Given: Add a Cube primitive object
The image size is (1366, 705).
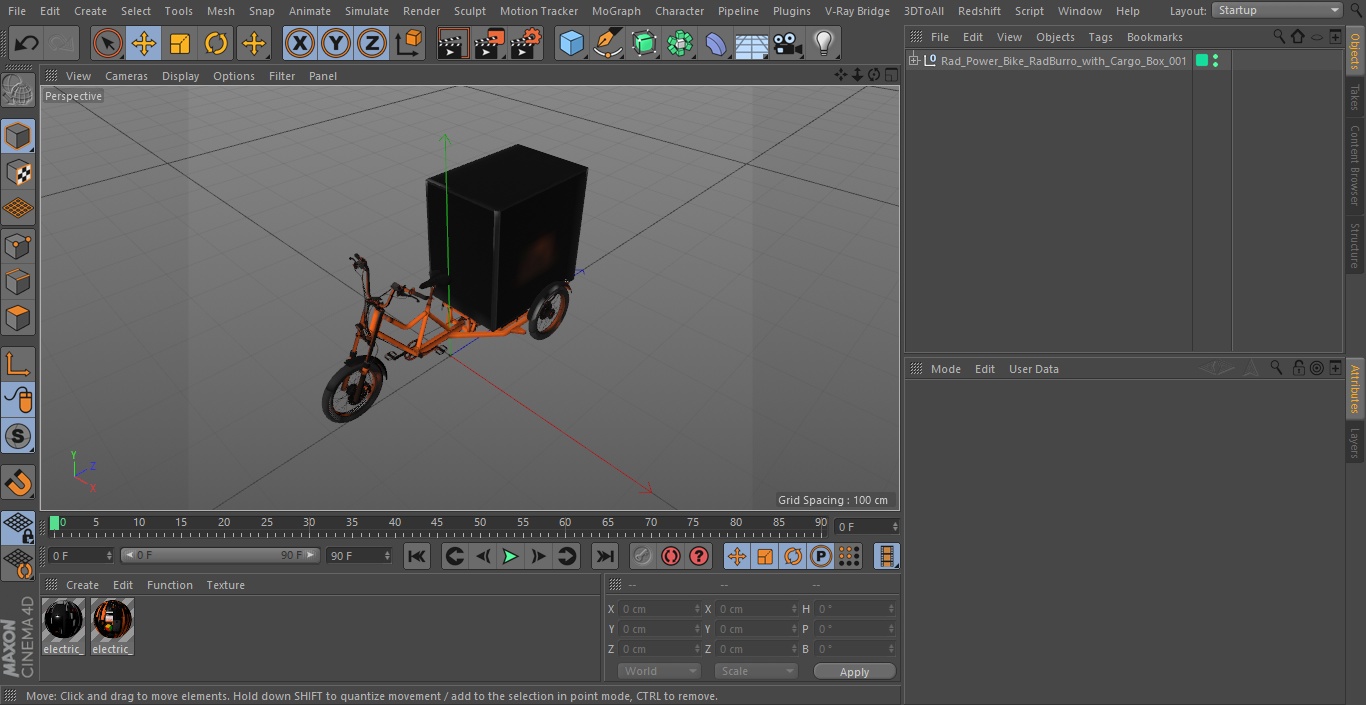Looking at the screenshot, I should click(571, 44).
